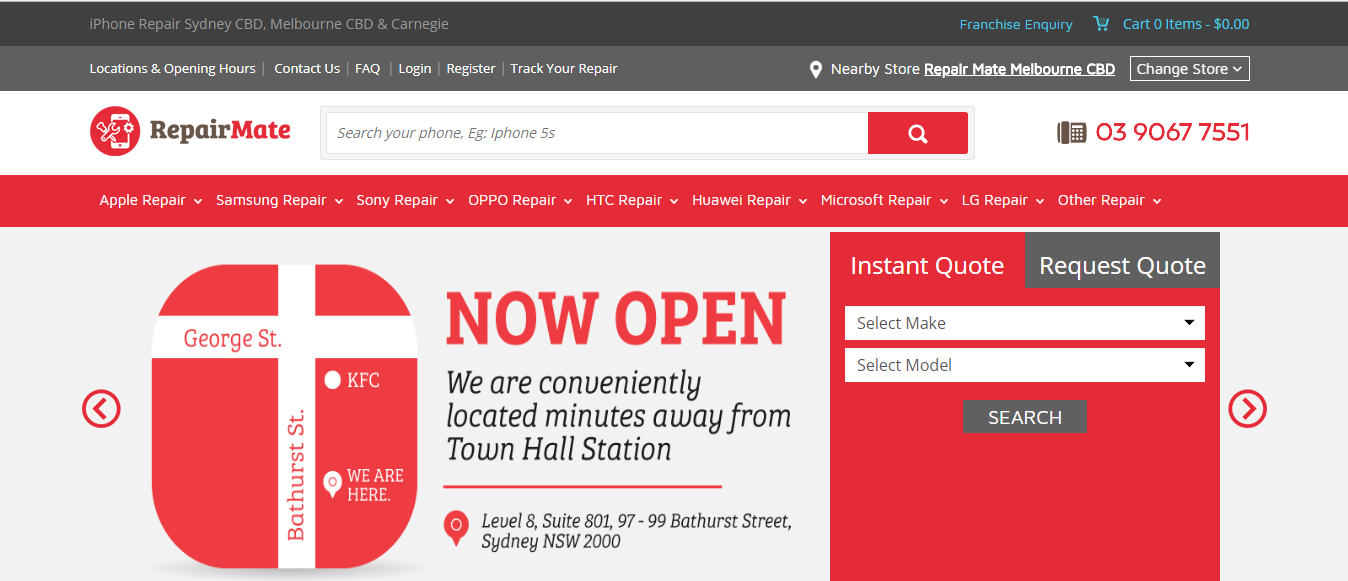
Task: Click the Franchise Enquiry link
Action: pos(1015,24)
